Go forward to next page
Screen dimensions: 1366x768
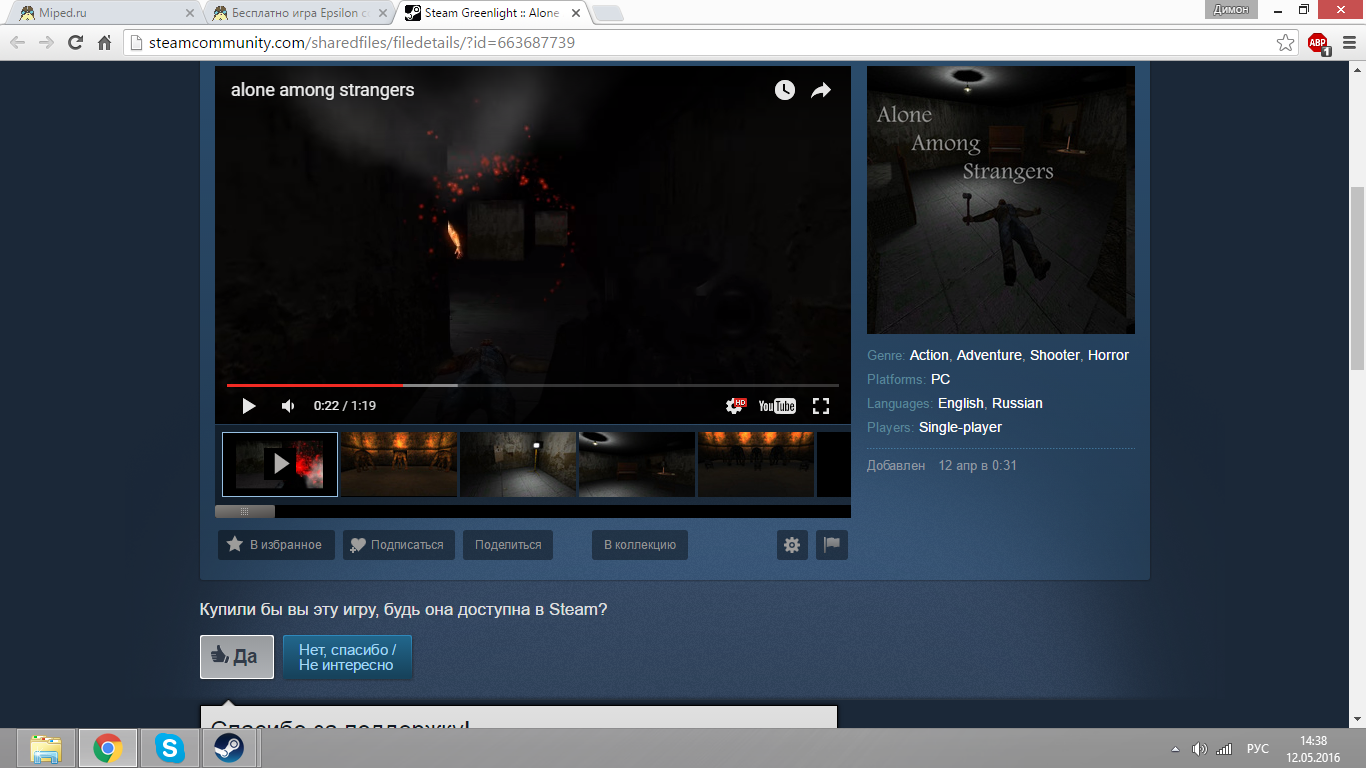[x=46, y=43]
